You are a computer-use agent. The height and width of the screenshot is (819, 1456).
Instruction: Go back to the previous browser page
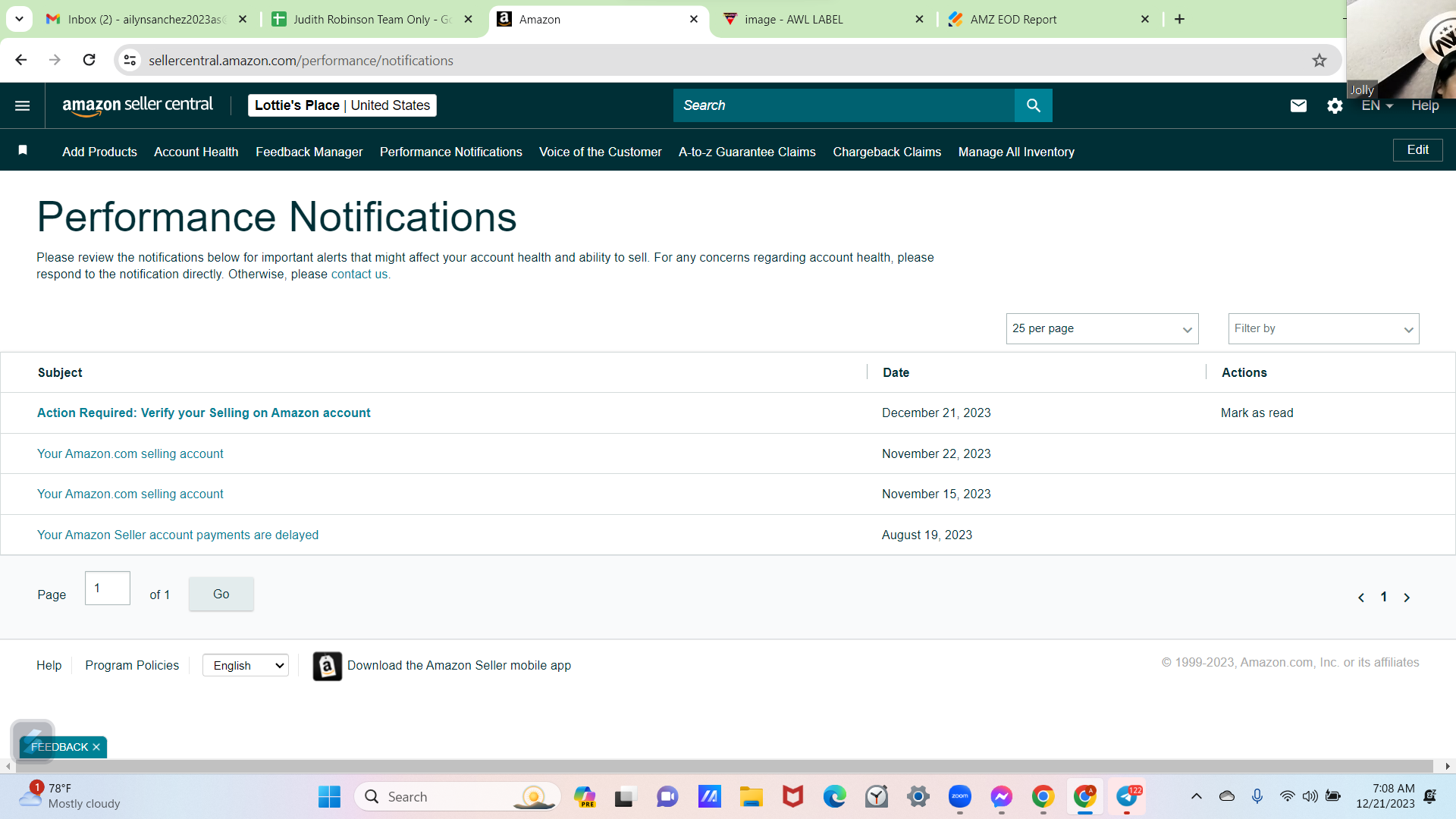[x=20, y=60]
